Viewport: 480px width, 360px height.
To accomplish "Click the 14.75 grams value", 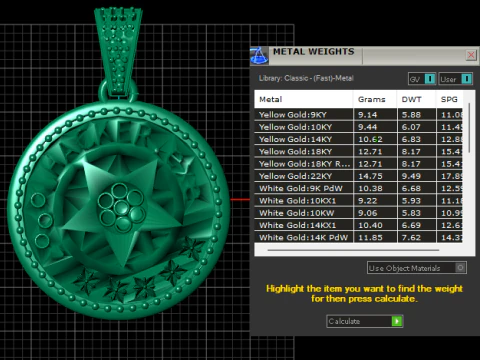I will pos(370,176).
